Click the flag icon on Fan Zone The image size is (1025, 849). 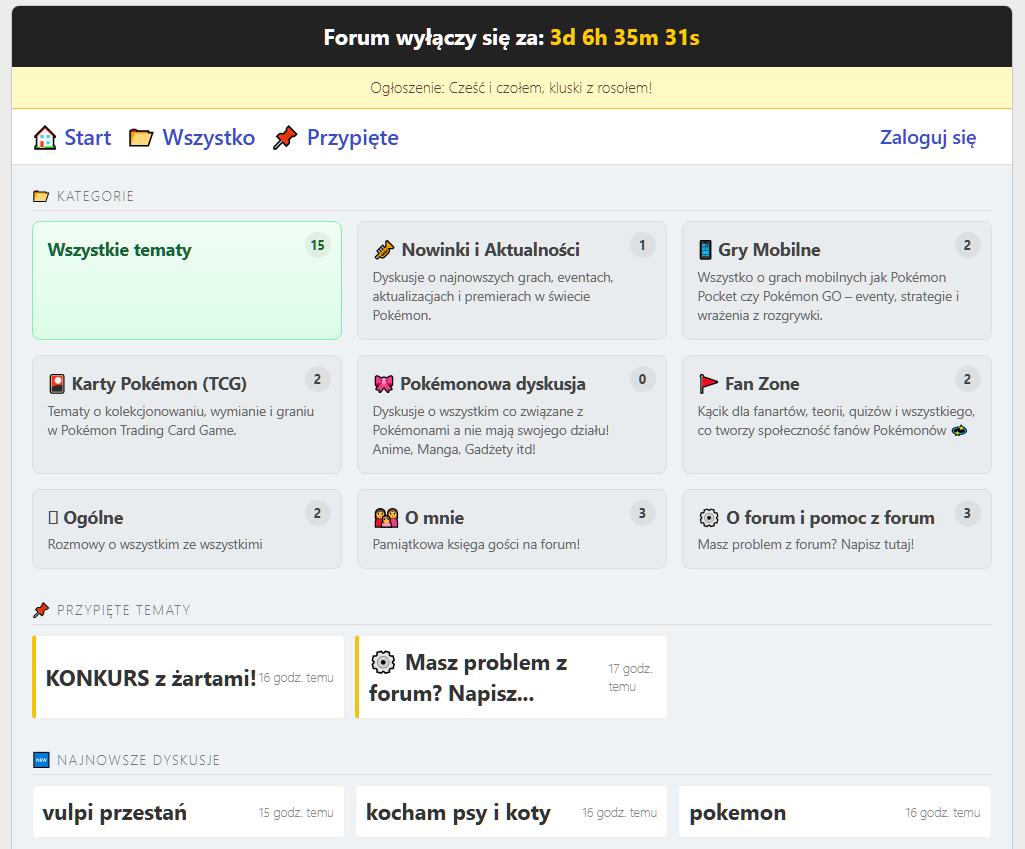click(x=711, y=381)
